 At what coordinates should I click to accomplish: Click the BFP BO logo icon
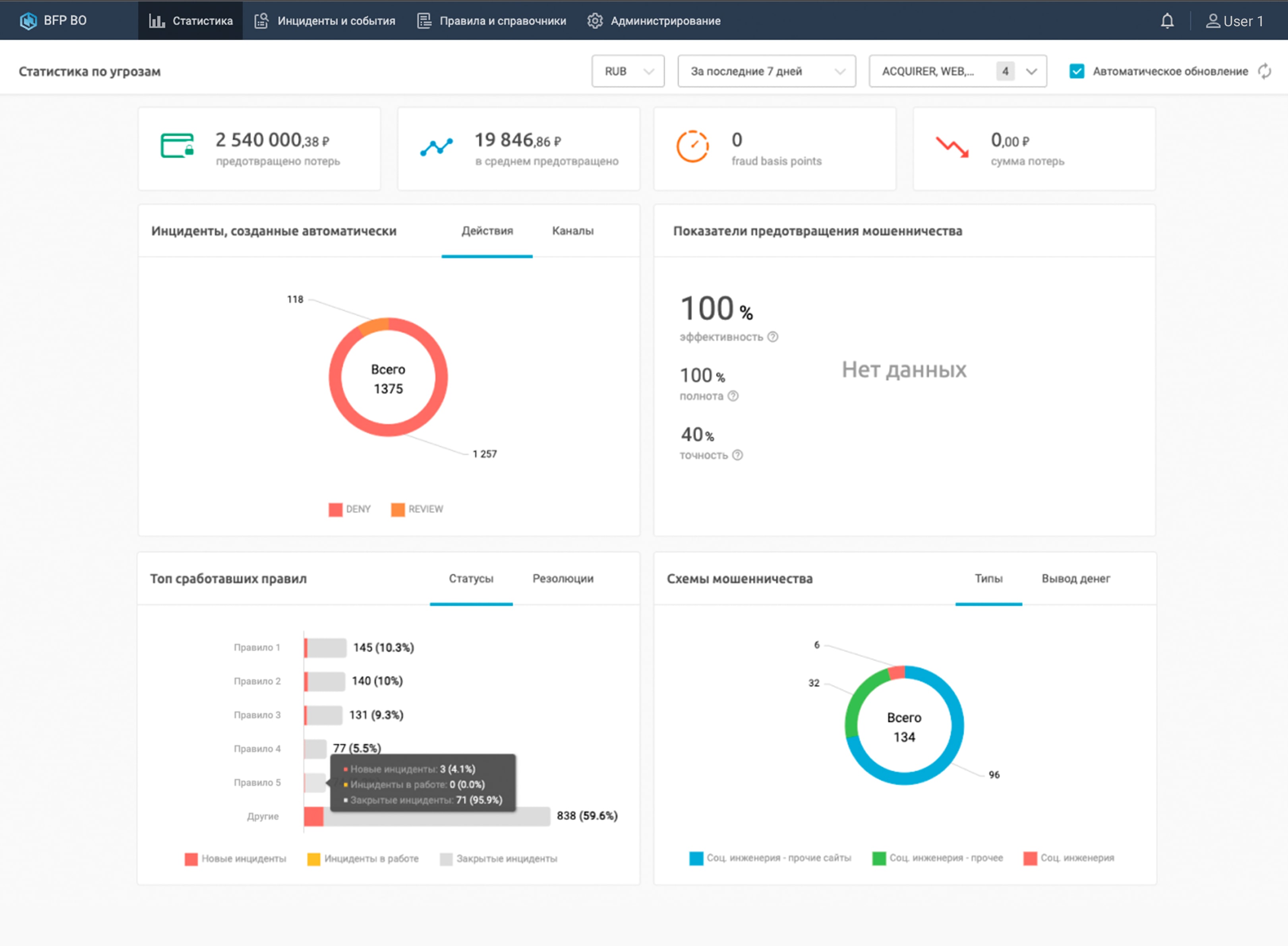pos(27,21)
